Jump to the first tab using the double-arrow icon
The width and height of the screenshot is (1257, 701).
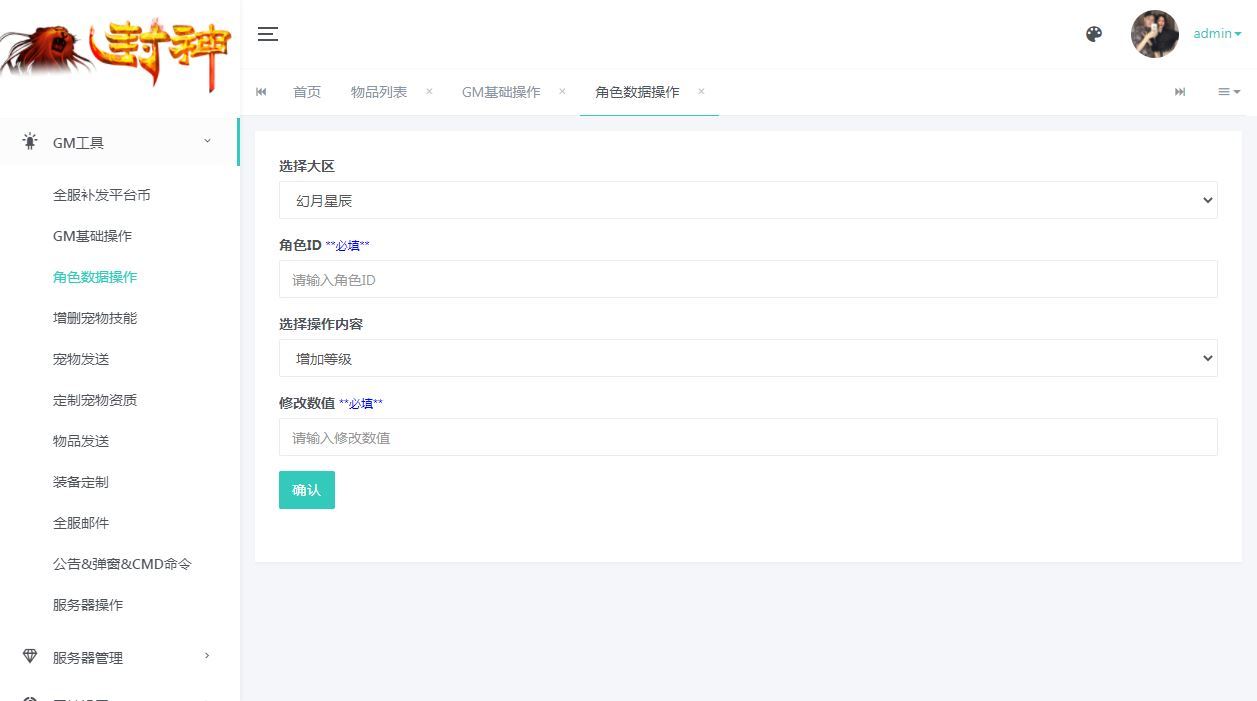(x=261, y=91)
